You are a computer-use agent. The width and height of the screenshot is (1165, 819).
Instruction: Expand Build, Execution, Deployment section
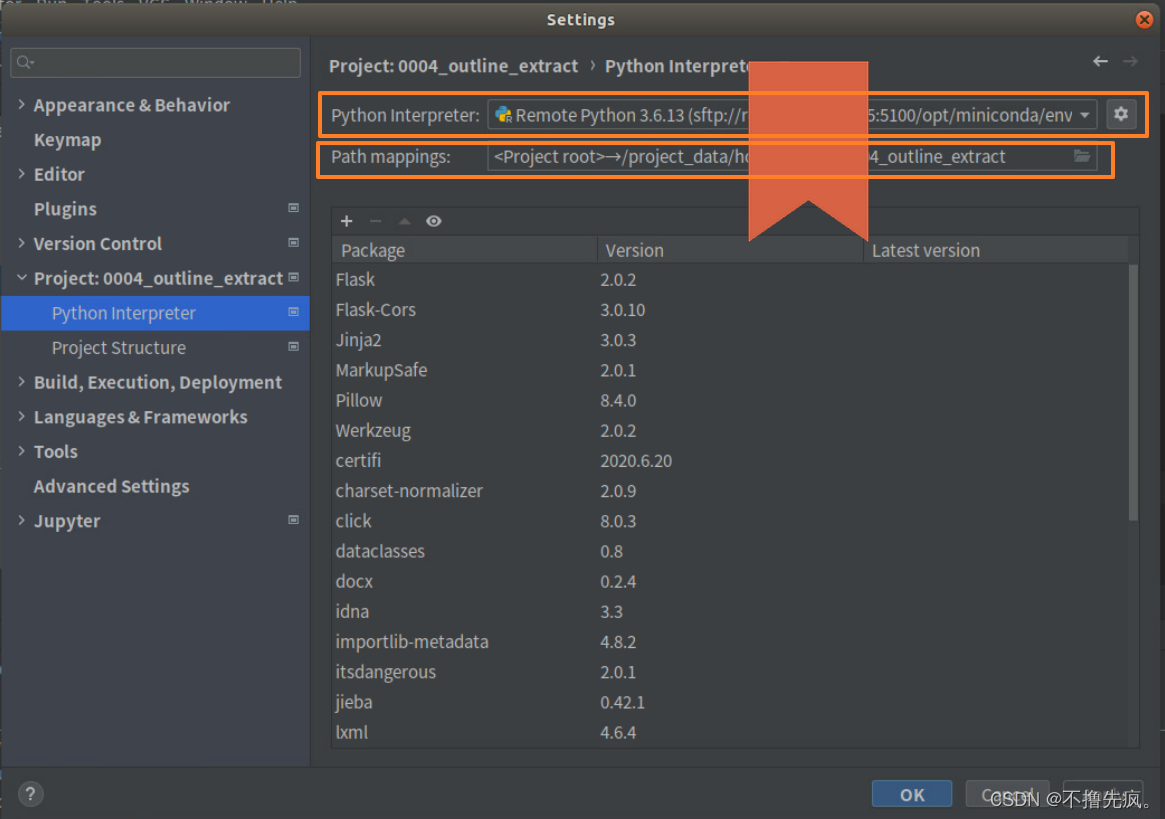click(22, 382)
